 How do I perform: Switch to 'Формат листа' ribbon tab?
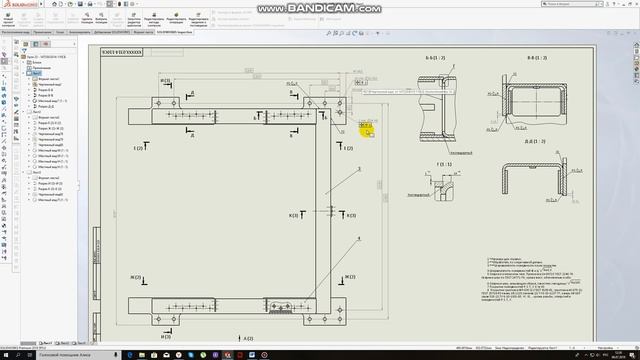(143, 32)
